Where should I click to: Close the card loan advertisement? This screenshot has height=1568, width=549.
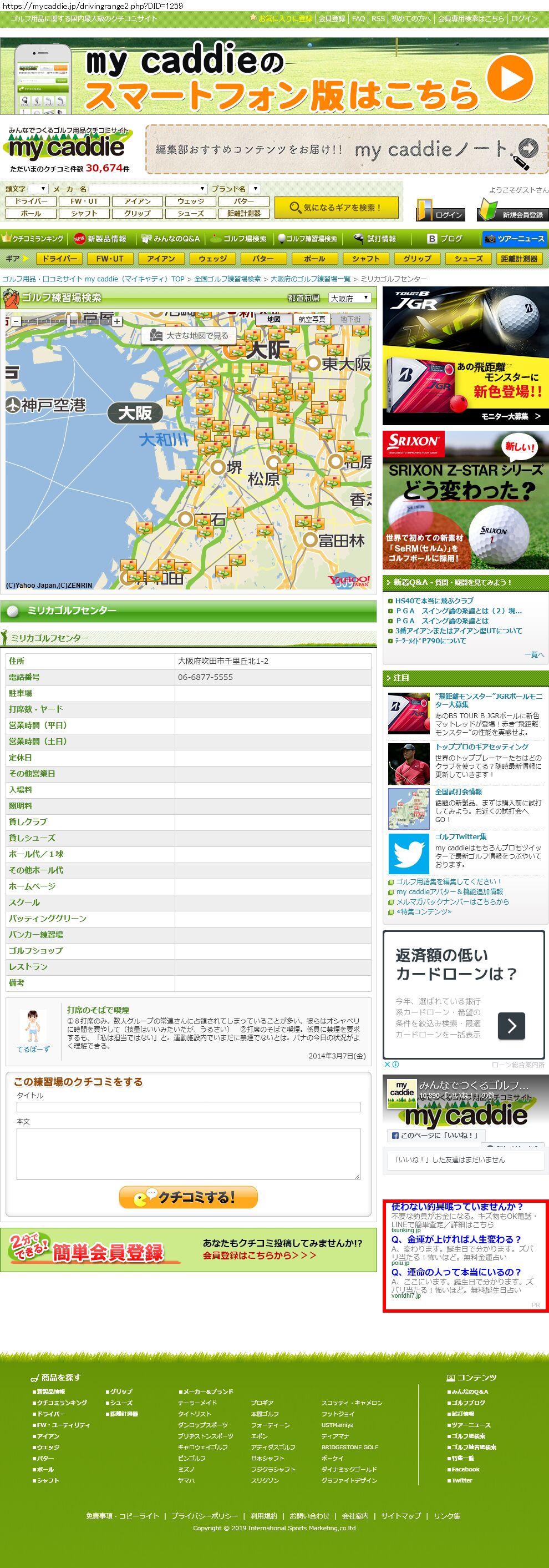point(387,1065)
